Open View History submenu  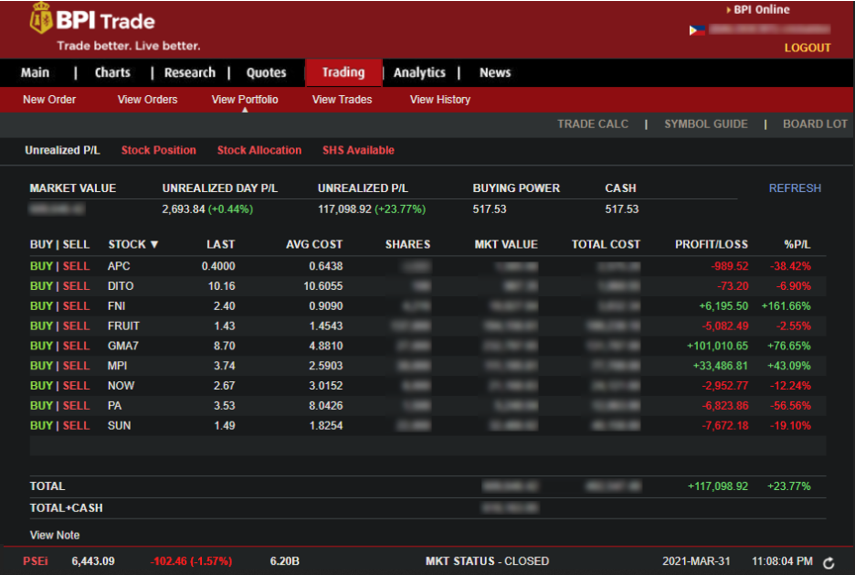(440, 99)
